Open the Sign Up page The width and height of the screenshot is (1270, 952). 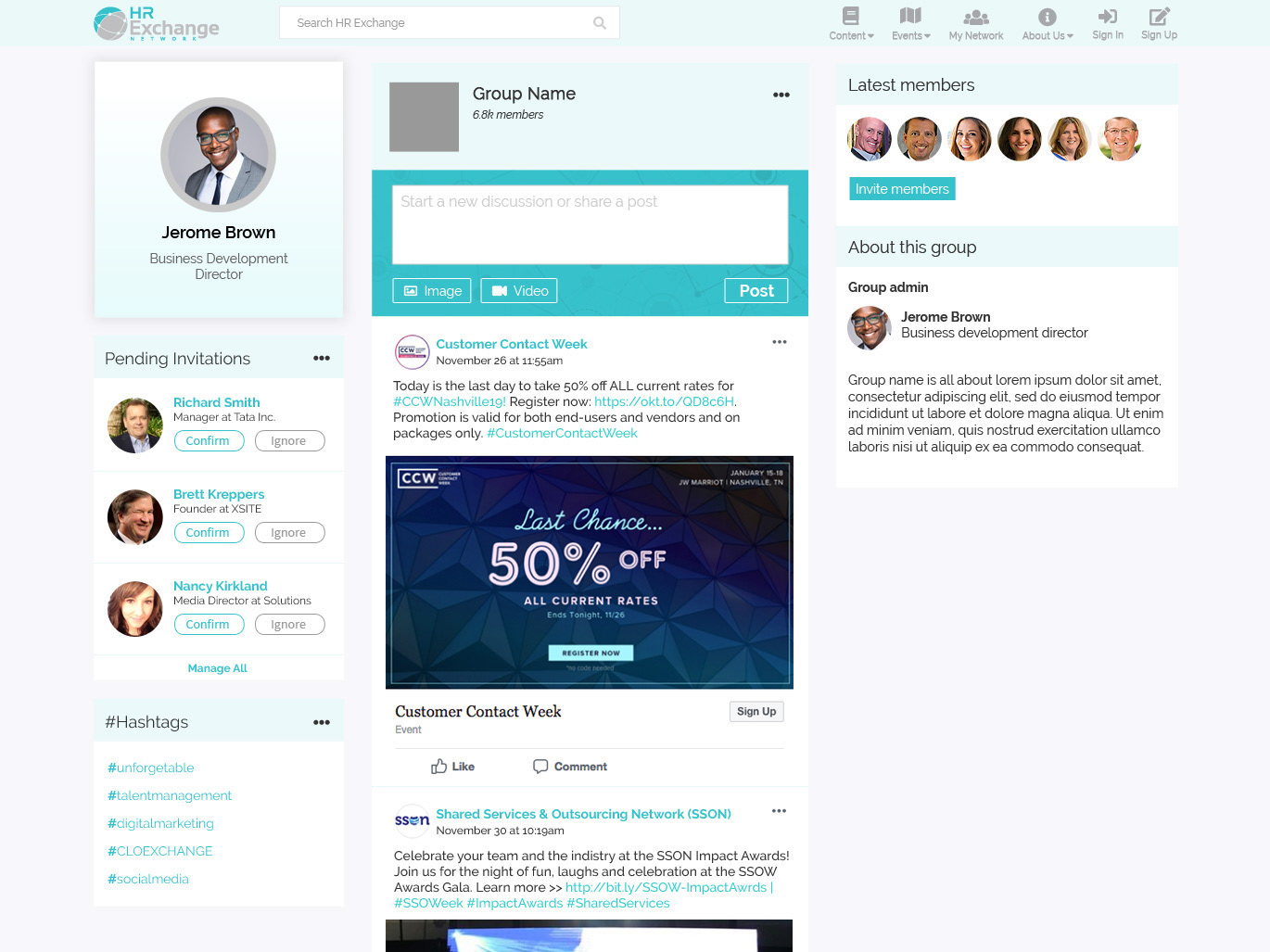[1159, 24]
